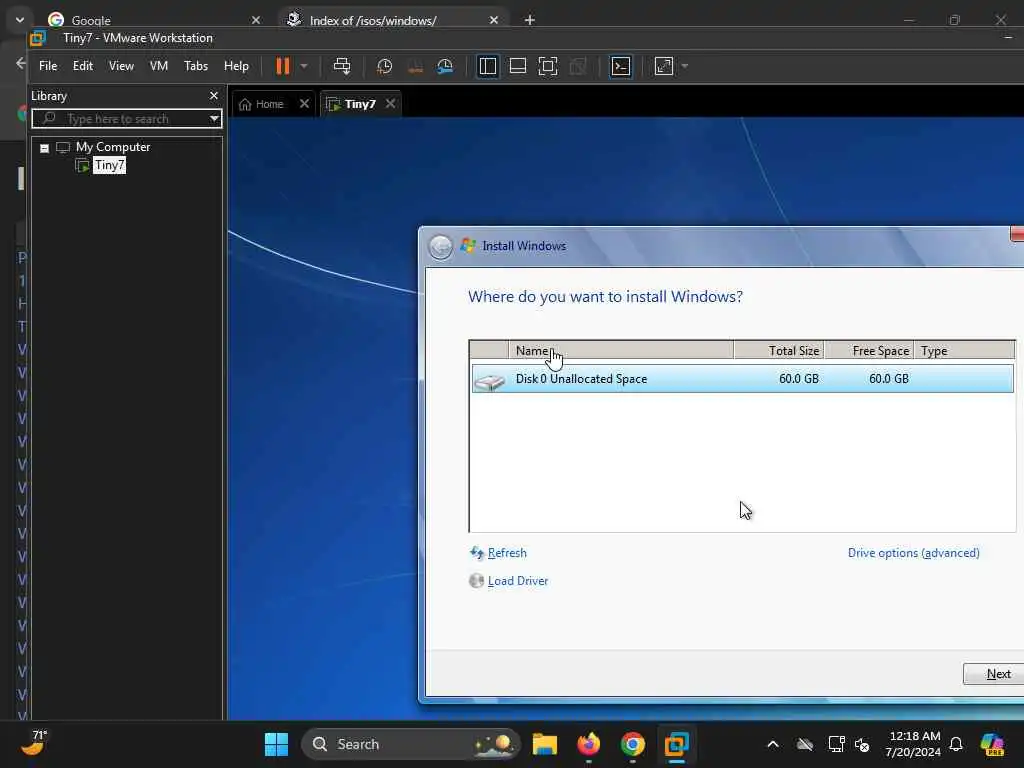The image size is (1024, 768).
Task: Open the library search dropdown arrow
Action: (x=214, y=119)
